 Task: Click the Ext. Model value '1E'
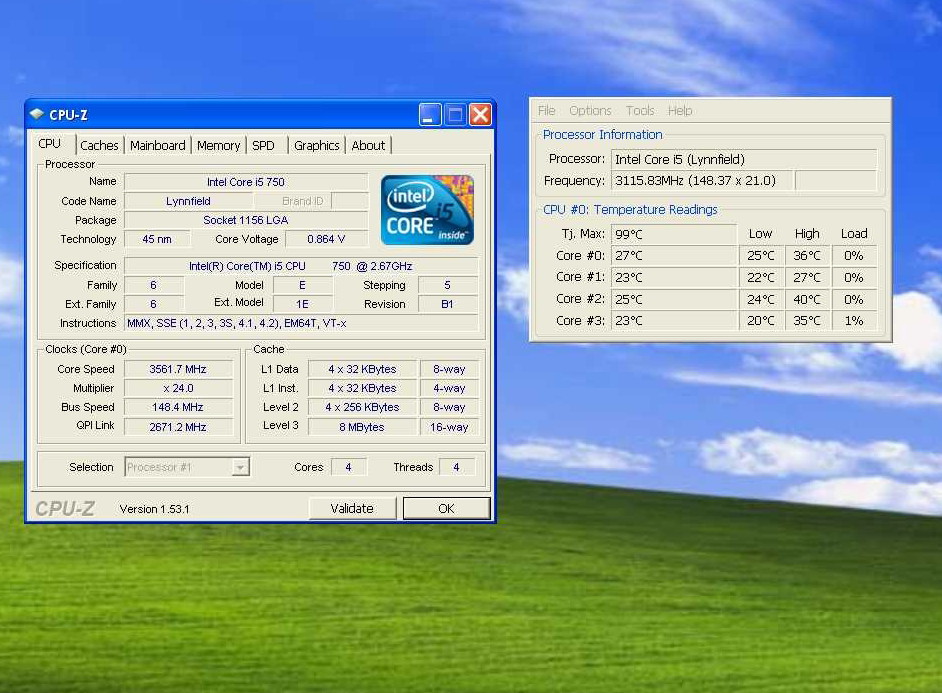pos(302,304)
